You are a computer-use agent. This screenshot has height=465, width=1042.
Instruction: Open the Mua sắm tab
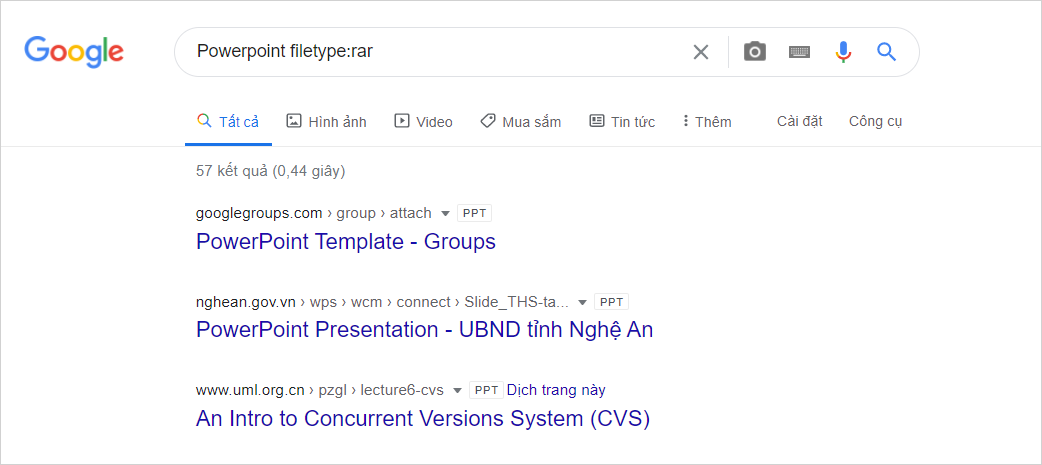pos(521,122)
